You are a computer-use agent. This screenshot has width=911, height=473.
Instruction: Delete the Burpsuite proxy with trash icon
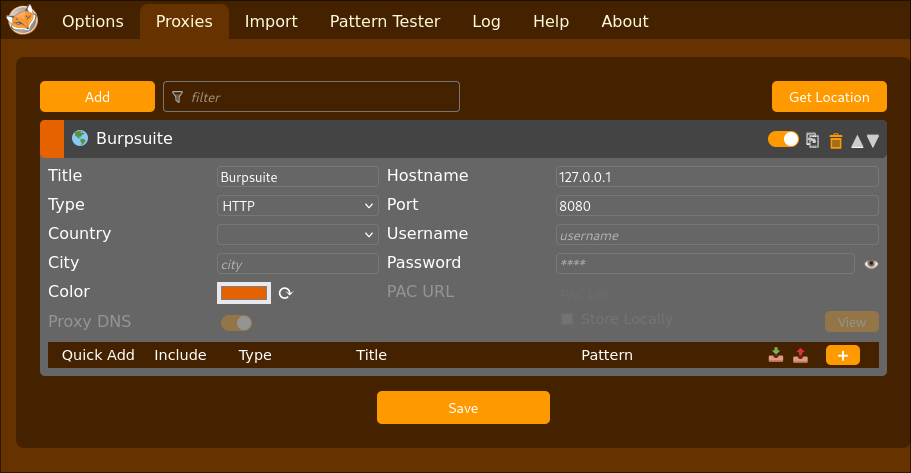pyautogui.click(x=835, y=141)
